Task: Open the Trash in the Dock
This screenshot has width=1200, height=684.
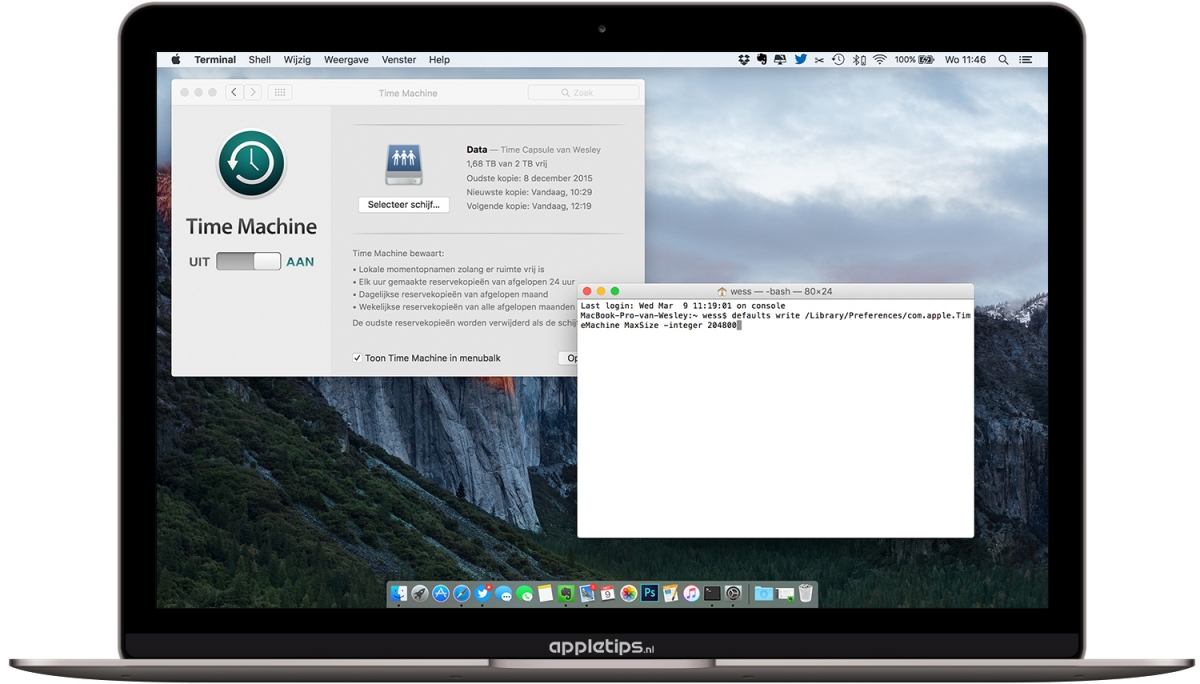Action: pyautogui.click(x=805, y=593)
